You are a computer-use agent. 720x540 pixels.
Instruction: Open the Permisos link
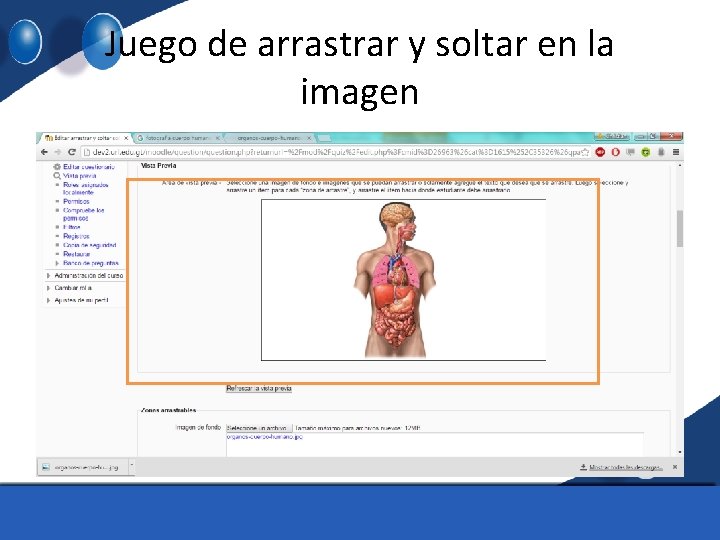tap(76, 202)
